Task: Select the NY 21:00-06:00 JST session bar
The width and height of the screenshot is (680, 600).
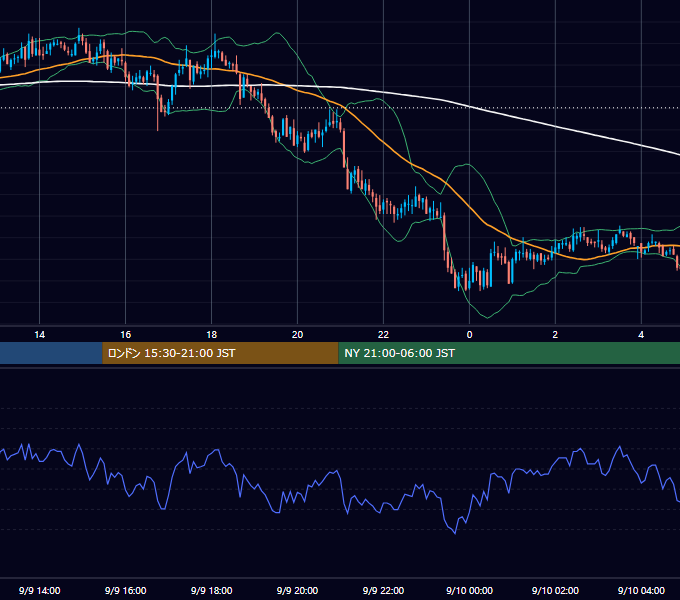Action: click(x=509, y=353)
